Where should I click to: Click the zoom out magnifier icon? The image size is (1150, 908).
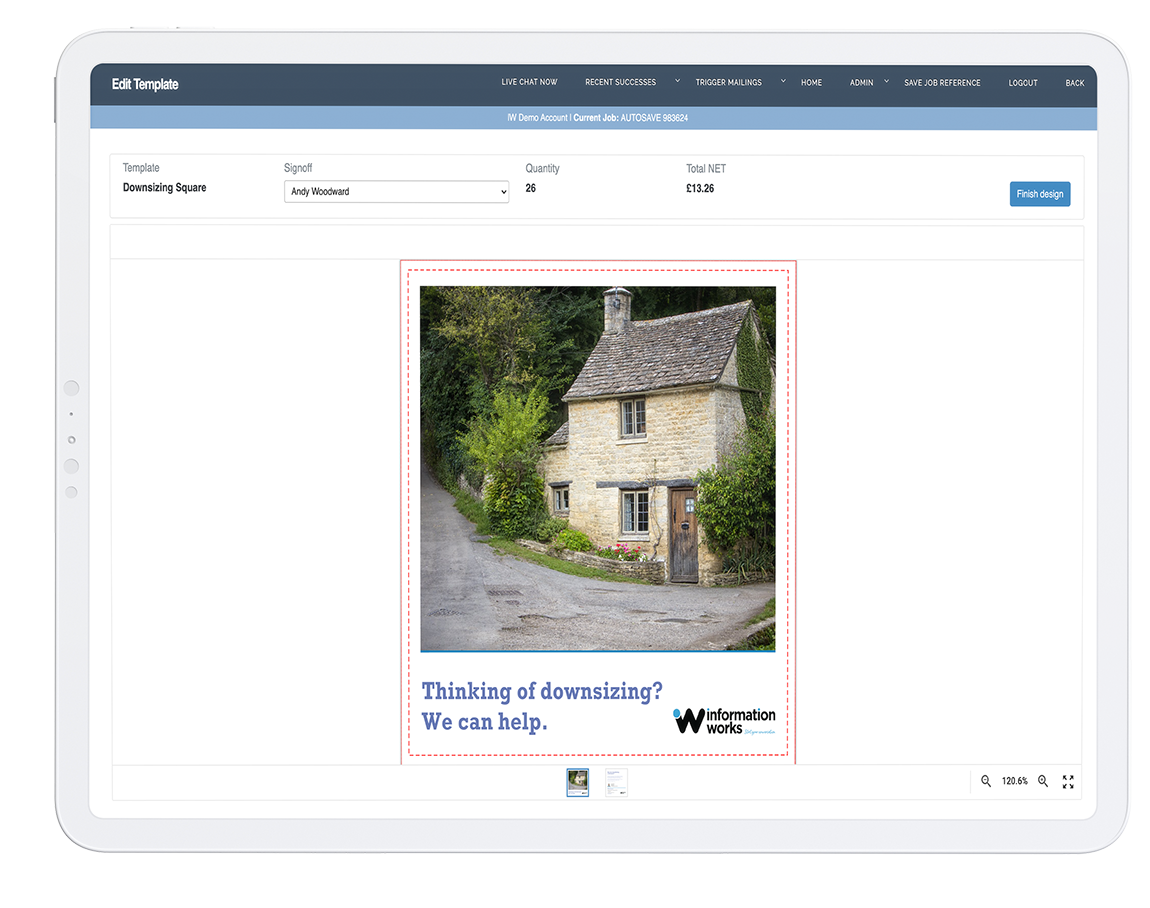(986, 781)
